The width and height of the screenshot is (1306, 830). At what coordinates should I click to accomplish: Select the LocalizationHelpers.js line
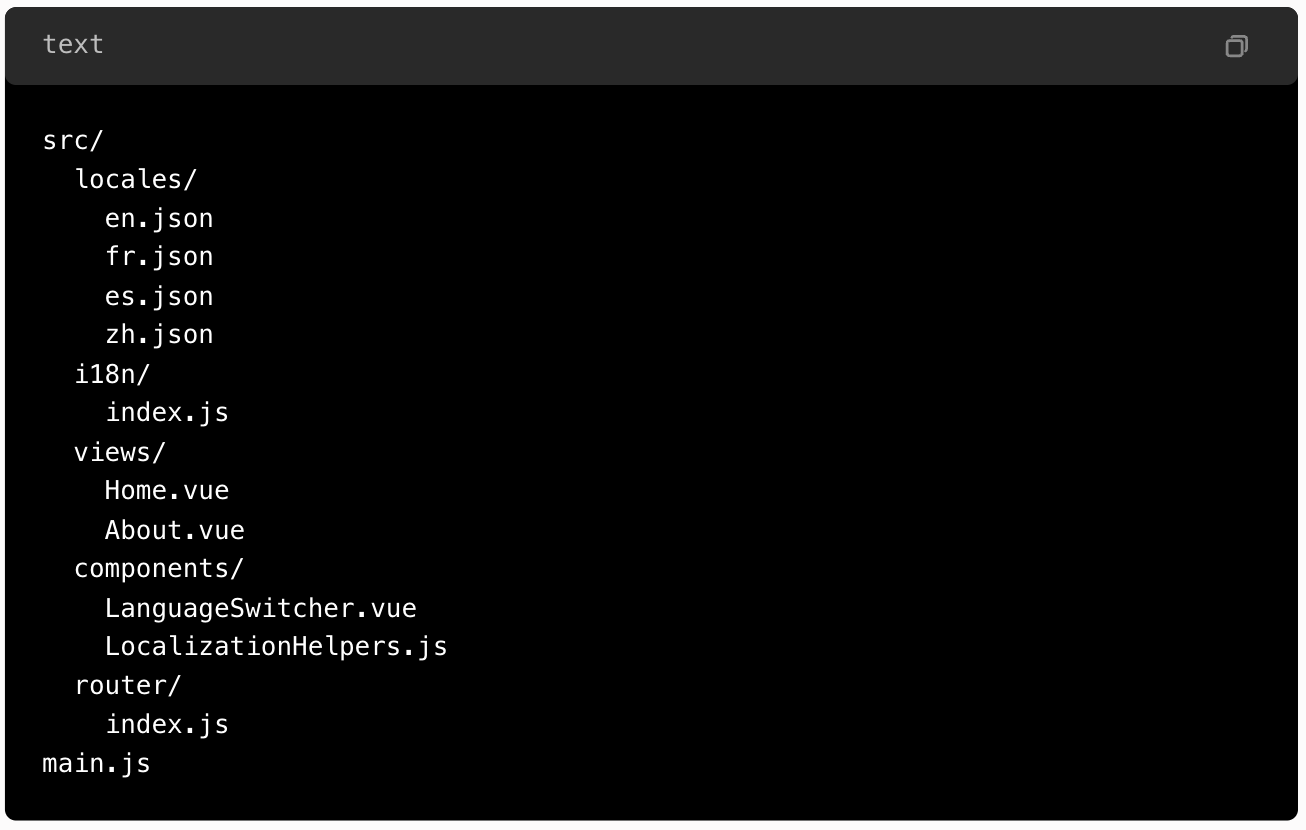[276, 647]
